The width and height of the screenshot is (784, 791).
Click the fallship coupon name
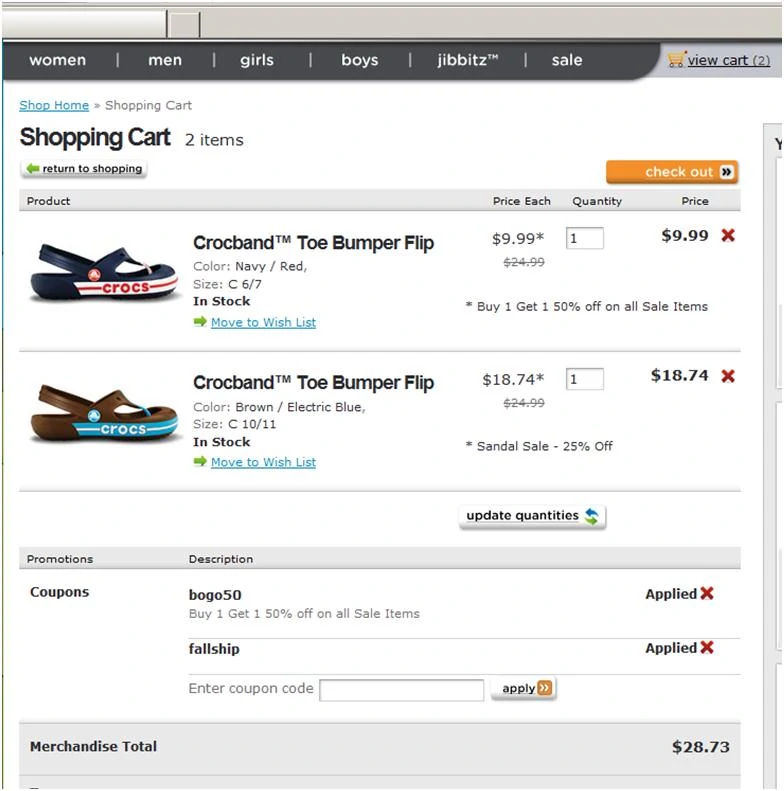point(214,649)
